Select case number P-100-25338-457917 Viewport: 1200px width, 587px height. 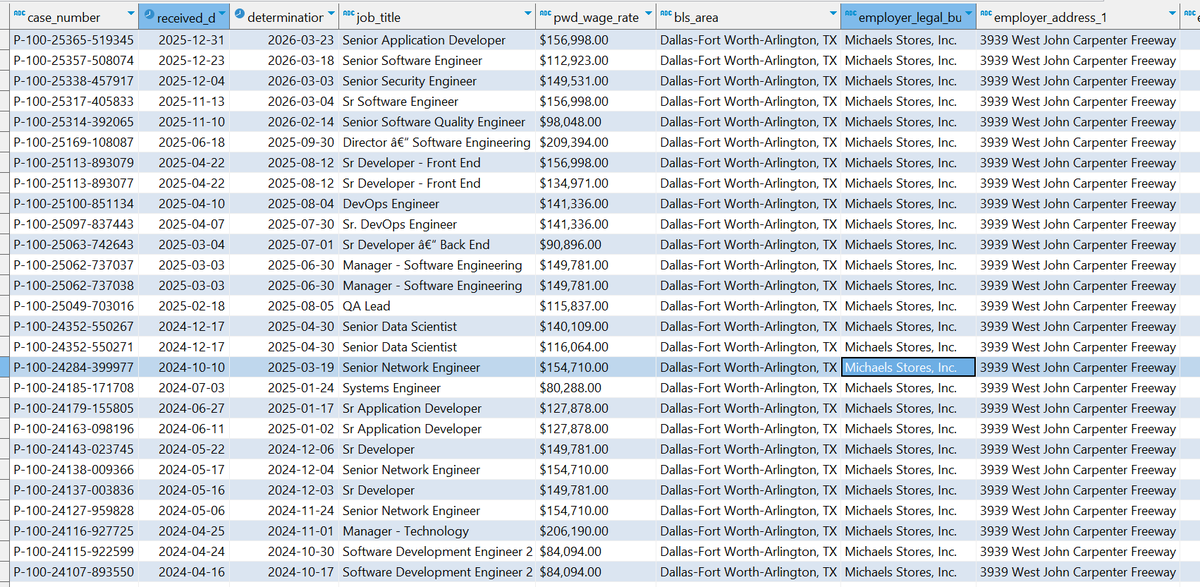73,81
